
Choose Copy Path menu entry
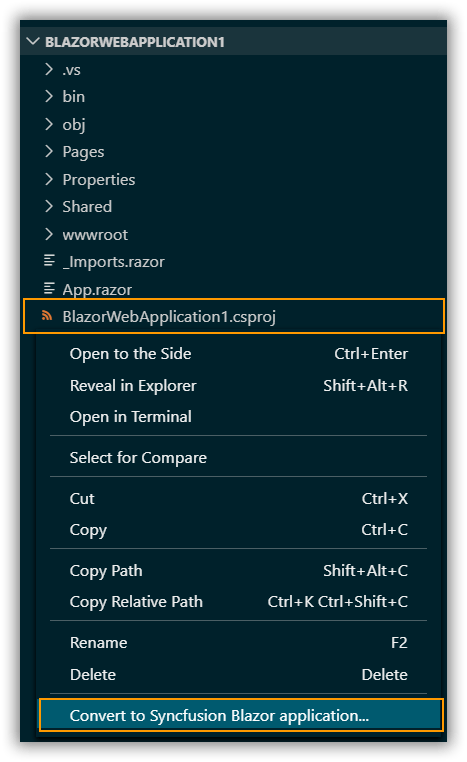pyautogui.click(x=239, y=571)
